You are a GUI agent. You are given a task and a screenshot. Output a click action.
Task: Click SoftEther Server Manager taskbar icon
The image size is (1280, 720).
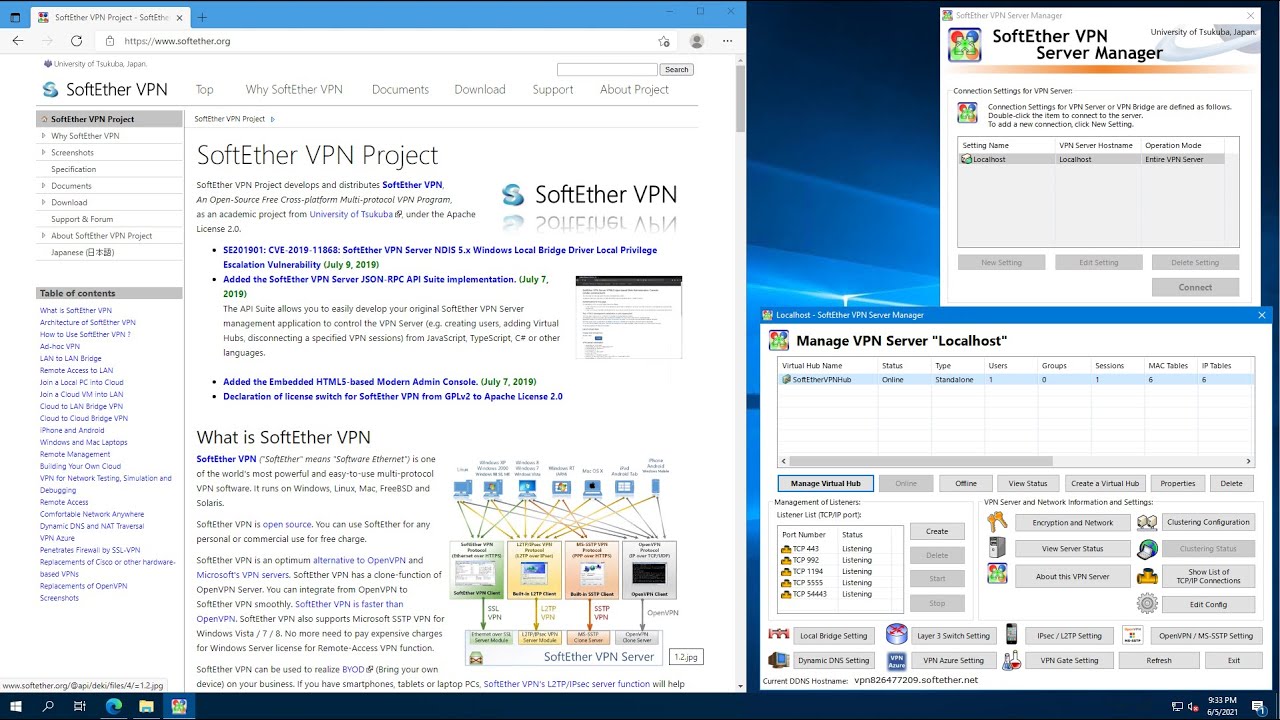(179, 706)
